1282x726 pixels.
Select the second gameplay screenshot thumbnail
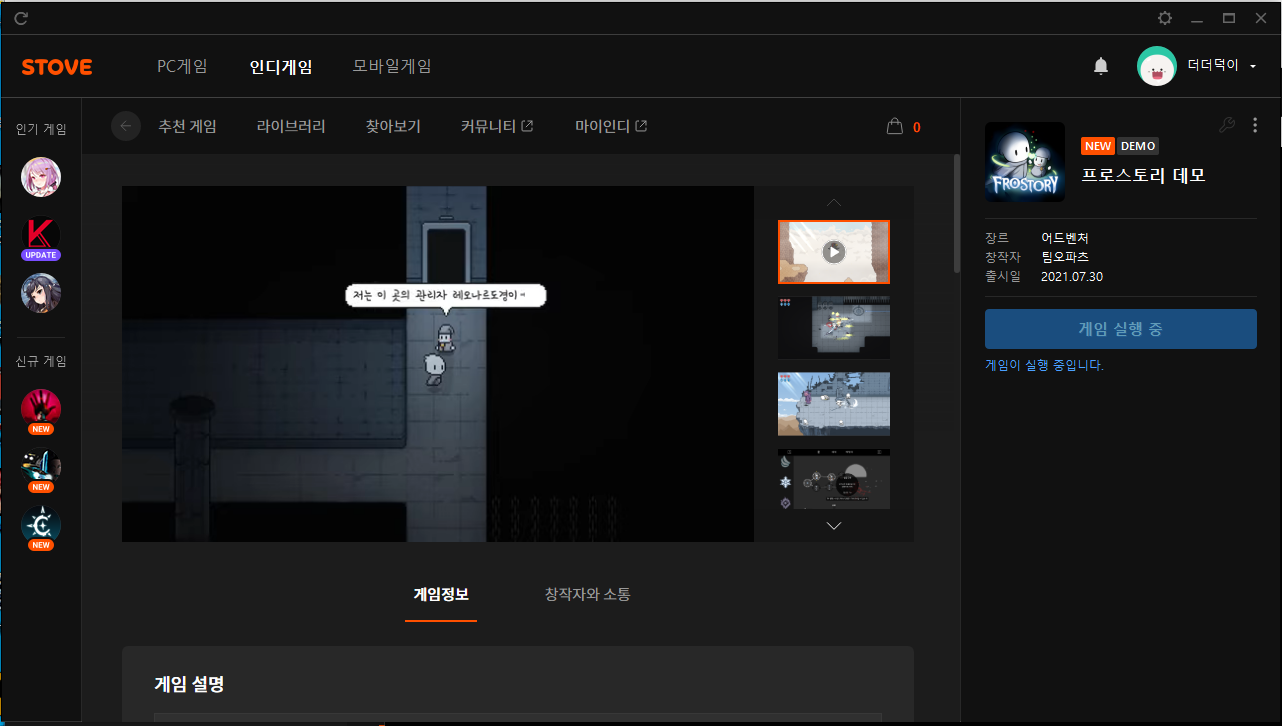834,328
